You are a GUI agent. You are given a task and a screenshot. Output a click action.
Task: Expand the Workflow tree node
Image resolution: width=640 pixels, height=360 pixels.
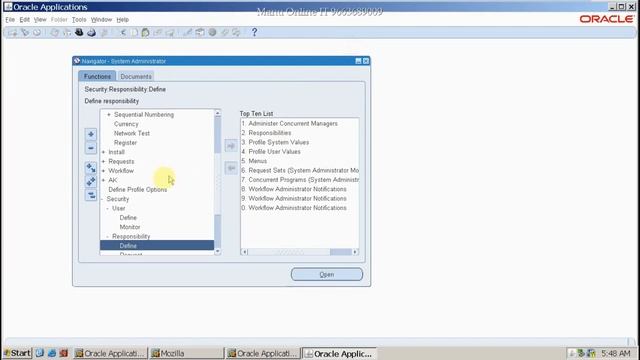pos(103,171)
